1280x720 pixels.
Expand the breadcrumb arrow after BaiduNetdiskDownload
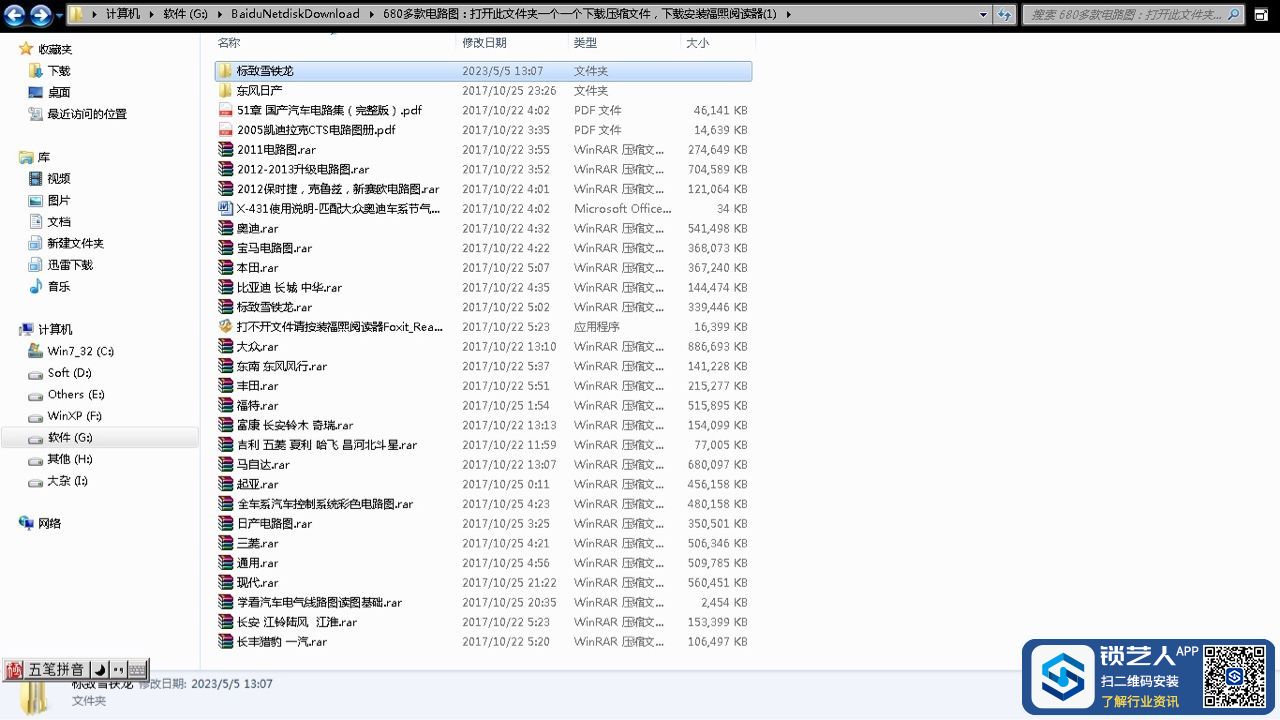tap(372, 14)
